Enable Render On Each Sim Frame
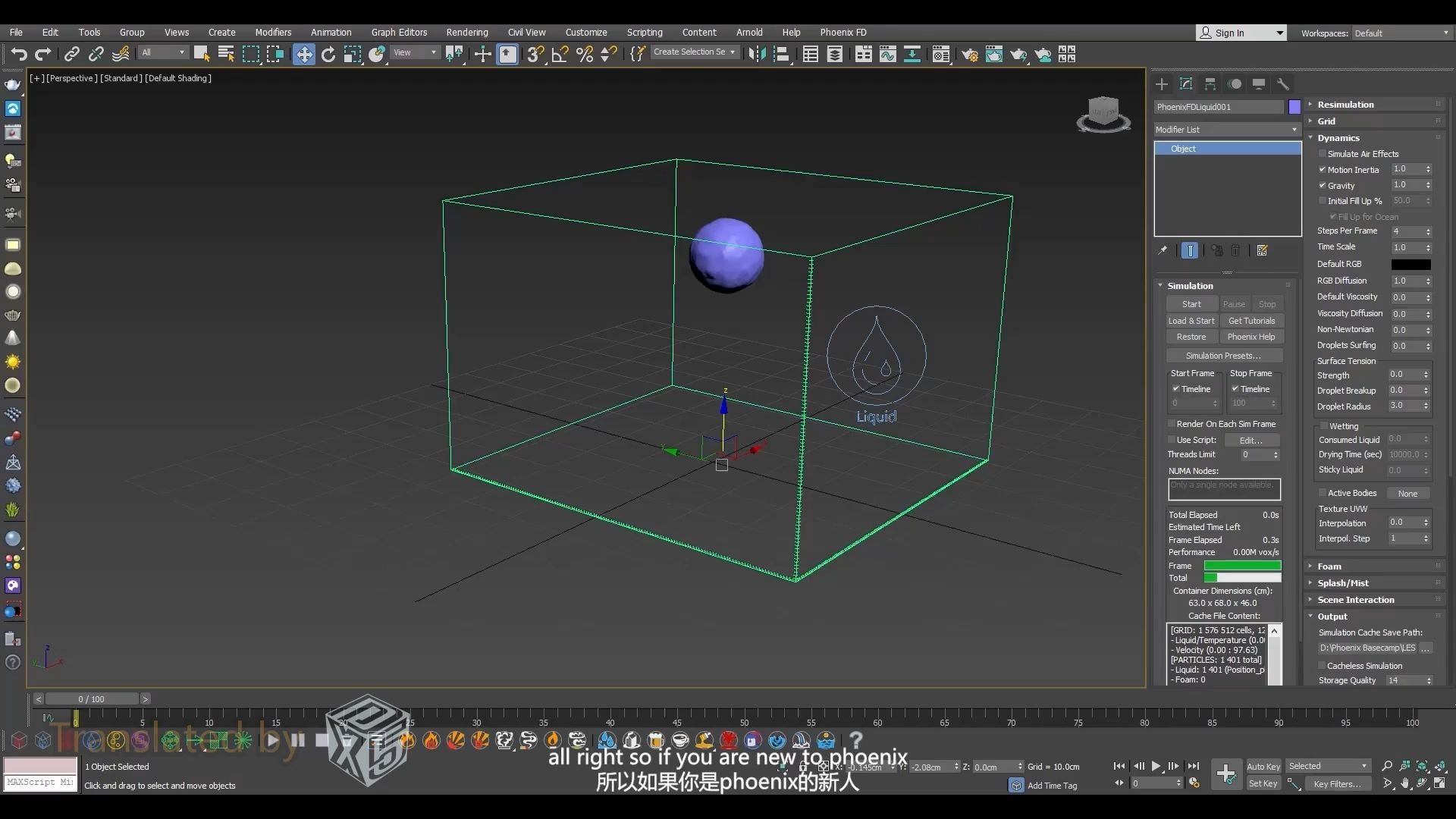This screenshot has width=1456, height=819. (x=1172, y=424)
